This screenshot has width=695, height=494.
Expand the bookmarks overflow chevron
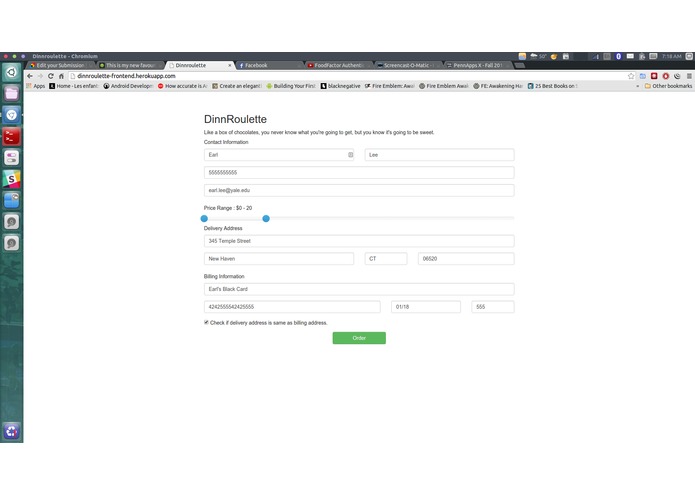tap(637, 86)
